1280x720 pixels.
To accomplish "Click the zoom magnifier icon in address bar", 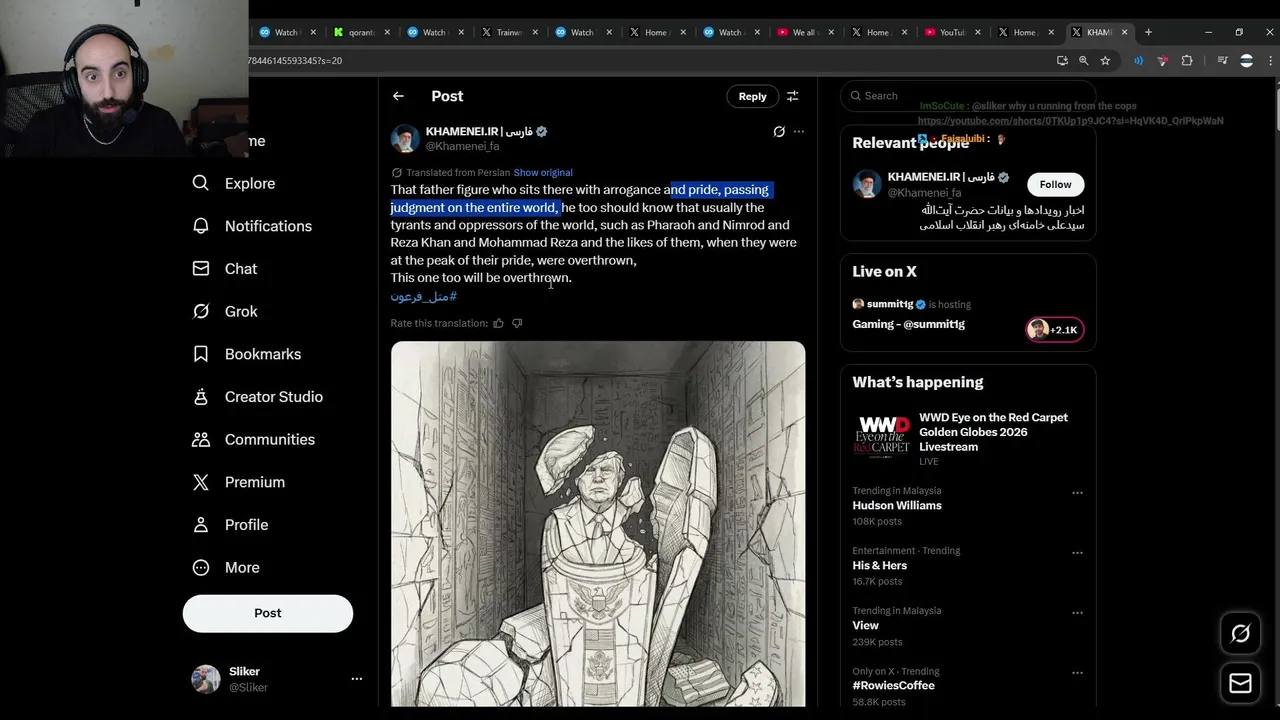I will point(1083,61).
